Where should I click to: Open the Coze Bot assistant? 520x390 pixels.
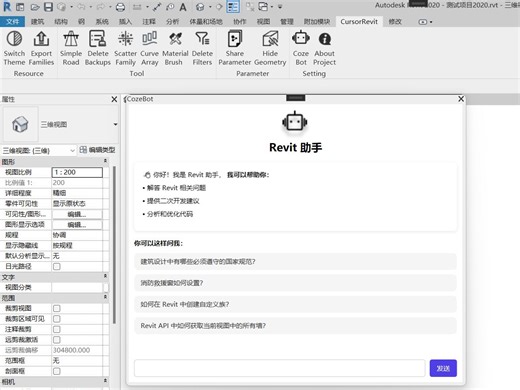coord(301,48)
